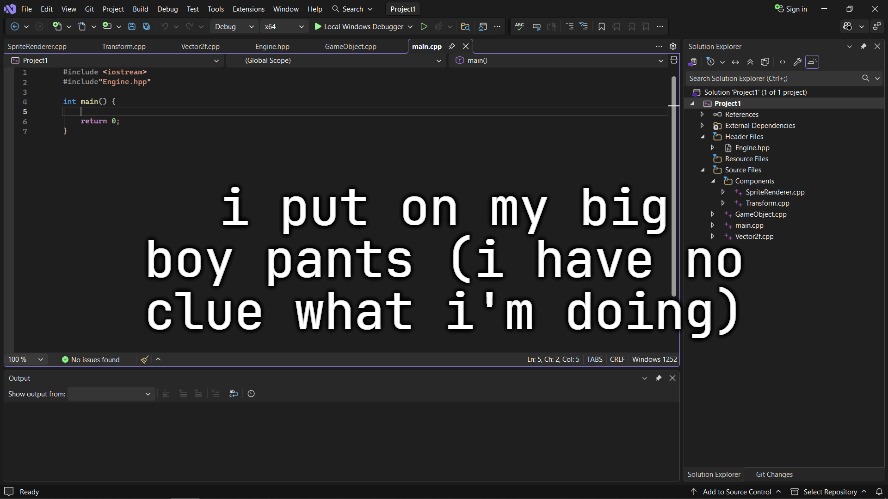Switch to the SpriteRenderer.cpp tab
The height and width of the screenshot is (499, 888).
(37, 46)
